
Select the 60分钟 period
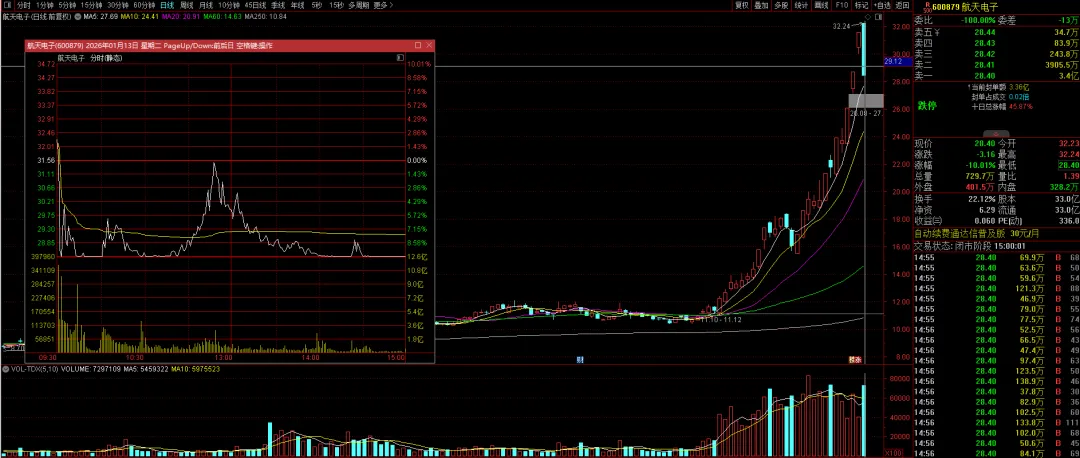click(145, 5)
